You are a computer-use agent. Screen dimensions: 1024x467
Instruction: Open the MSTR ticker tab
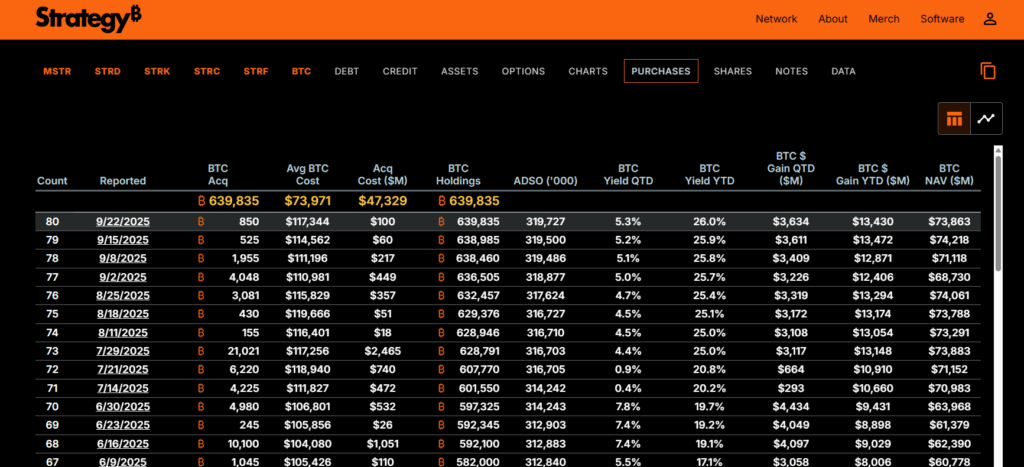pyautogui.click(x=57, y=71)
